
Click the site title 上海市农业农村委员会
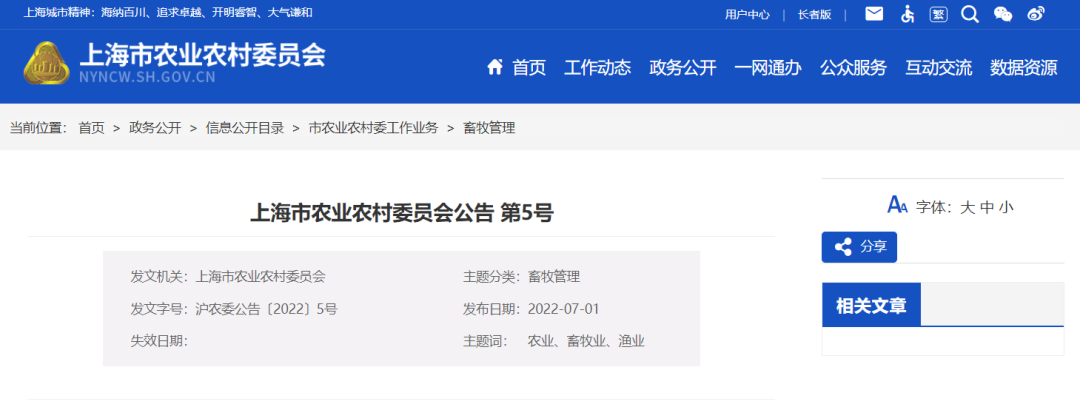[202, 54]
